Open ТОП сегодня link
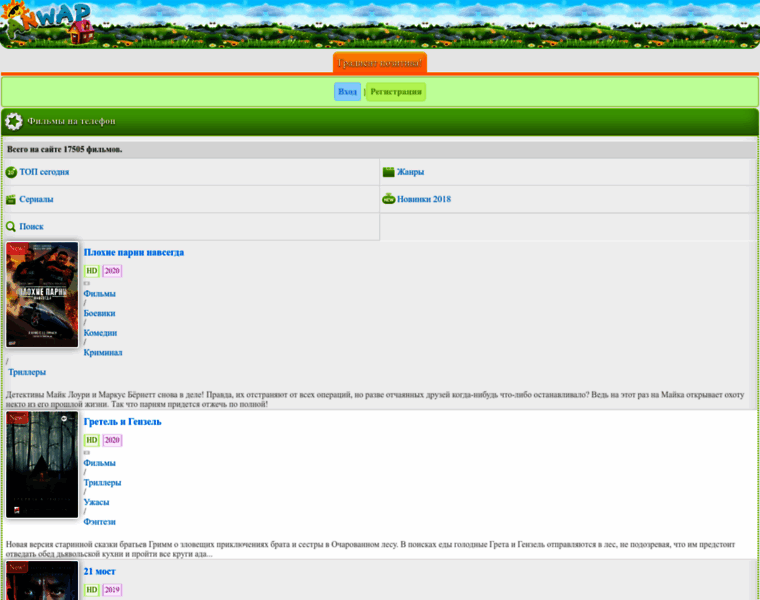The width and height of the screenshot is (760, 600). 44,172
